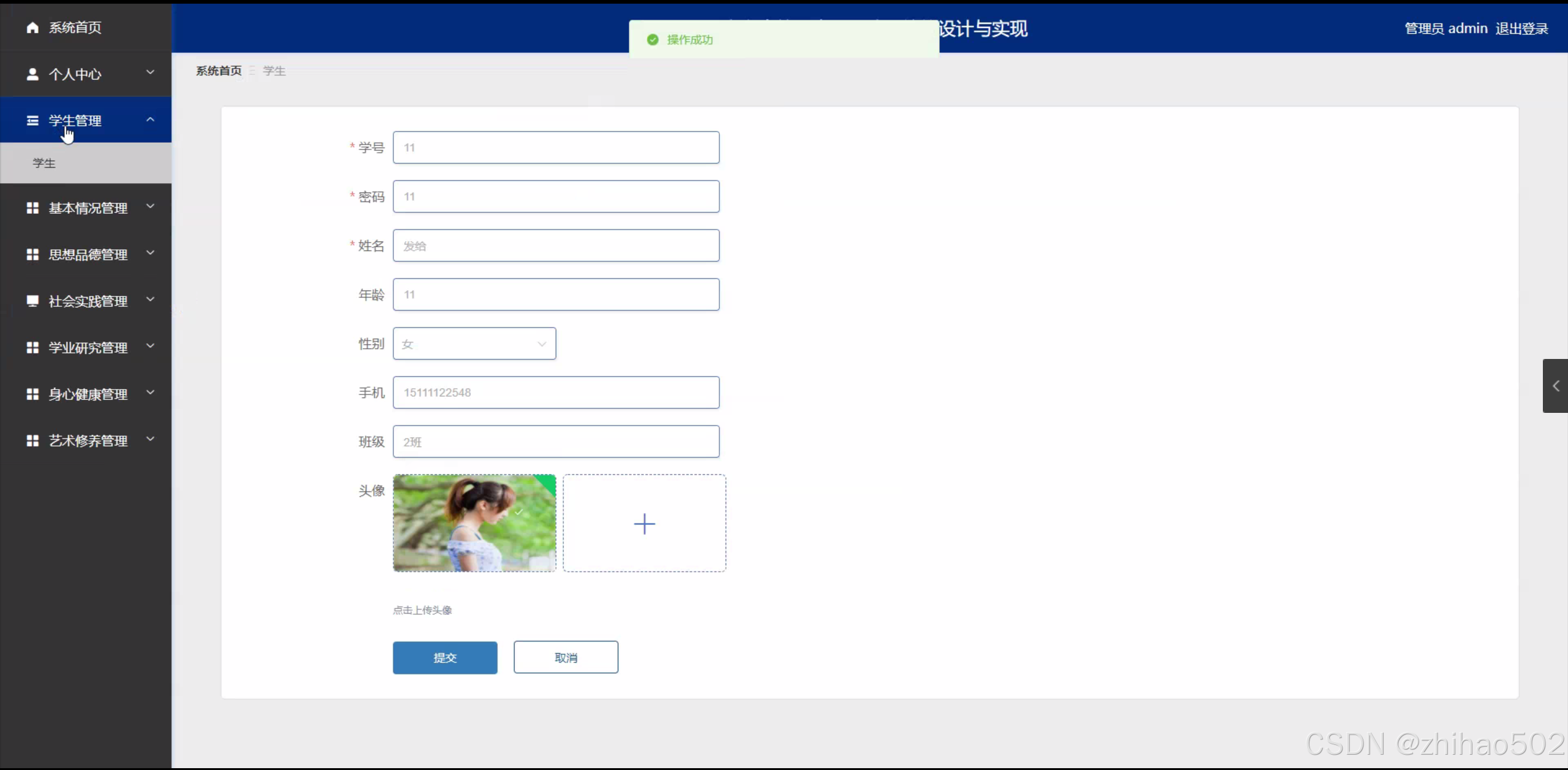Click the uploaded avatar photo thumbnail
The height and width of the screenshot is (770, 1568).
click(x=474, y=523)
